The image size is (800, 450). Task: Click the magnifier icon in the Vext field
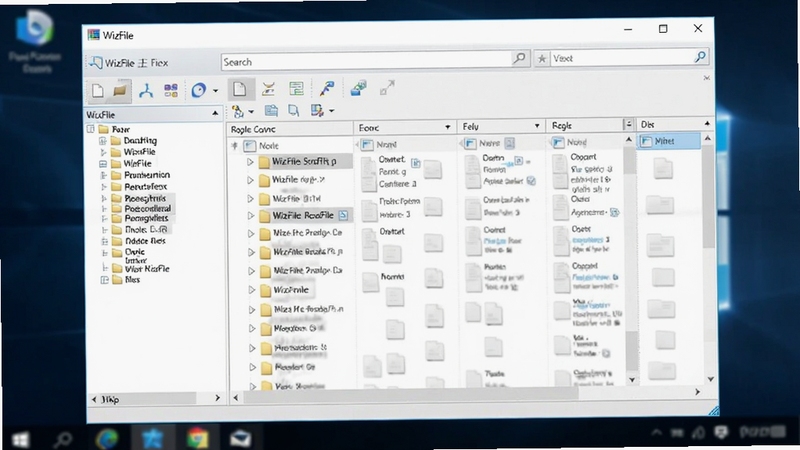tap(700, 57)
